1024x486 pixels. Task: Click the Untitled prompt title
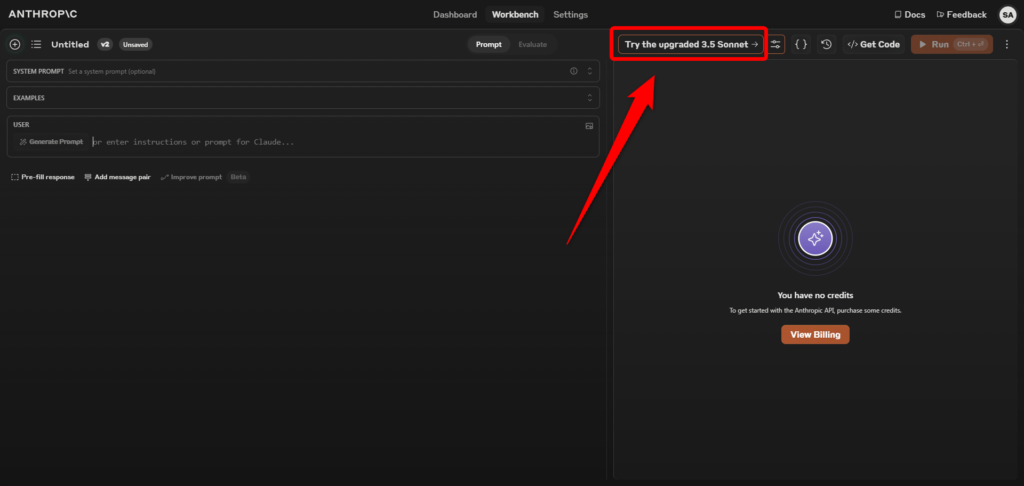(70, 44)
